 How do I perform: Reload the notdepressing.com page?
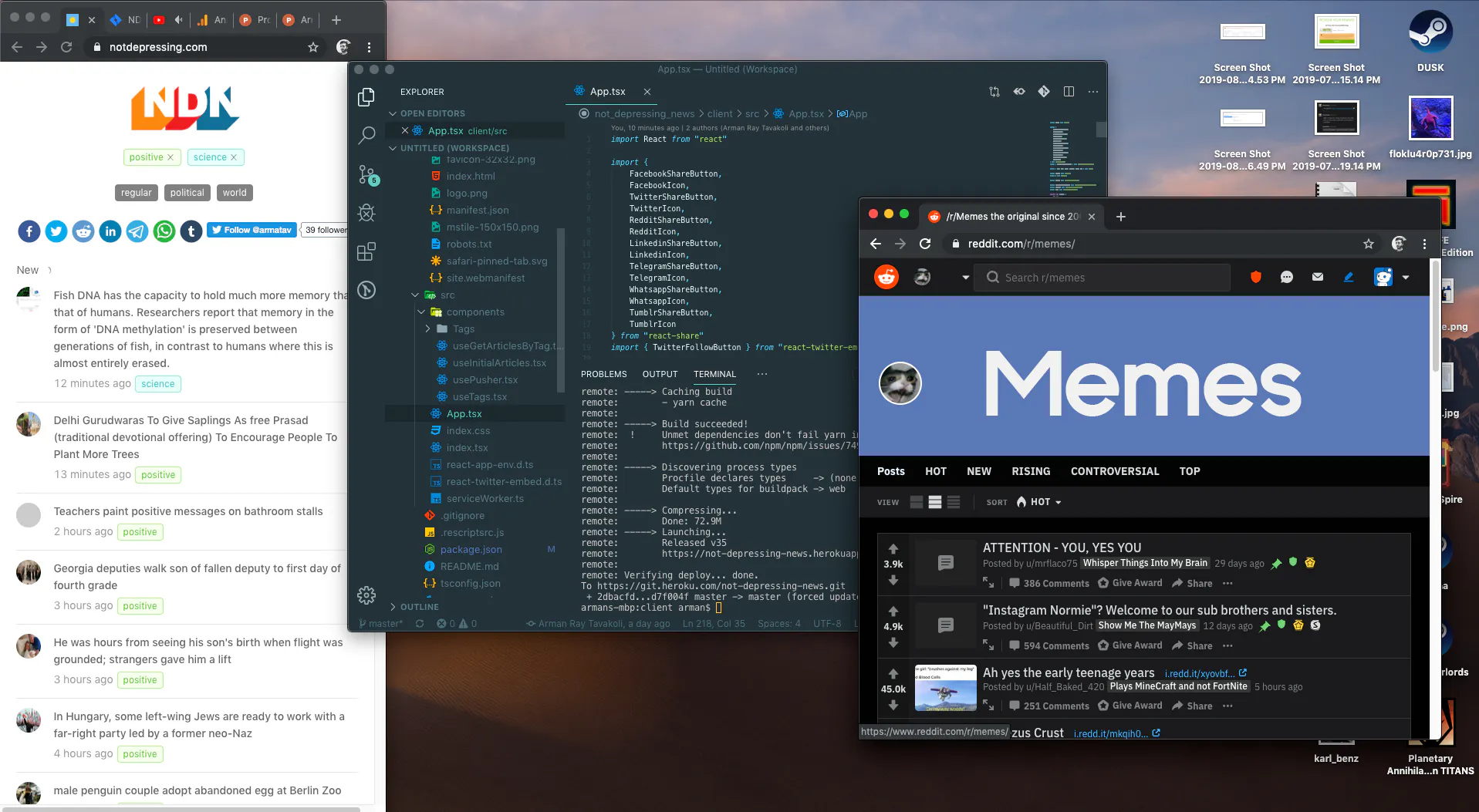point(66,47)
